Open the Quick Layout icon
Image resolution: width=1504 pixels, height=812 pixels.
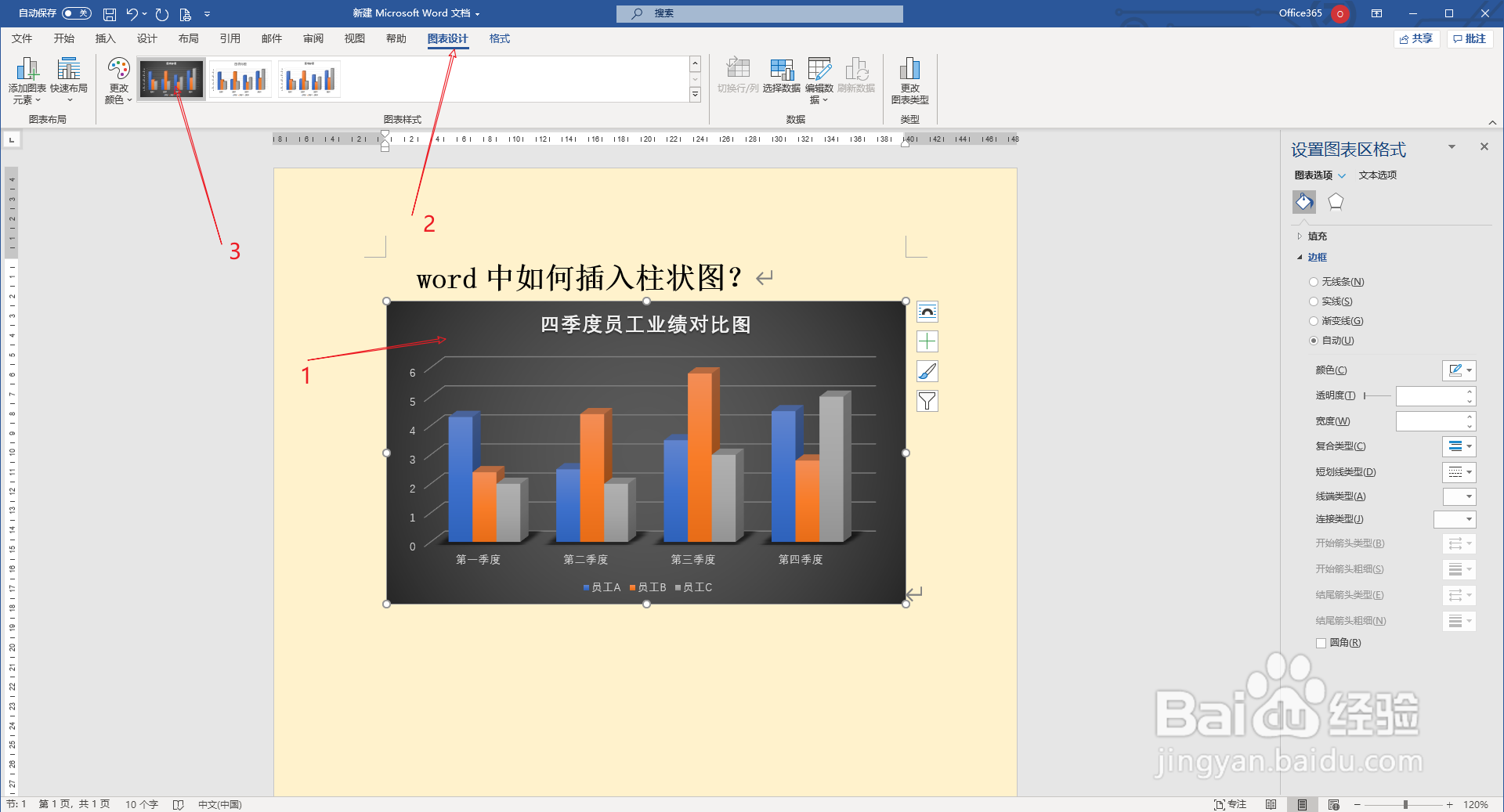(x=69, y=70)
